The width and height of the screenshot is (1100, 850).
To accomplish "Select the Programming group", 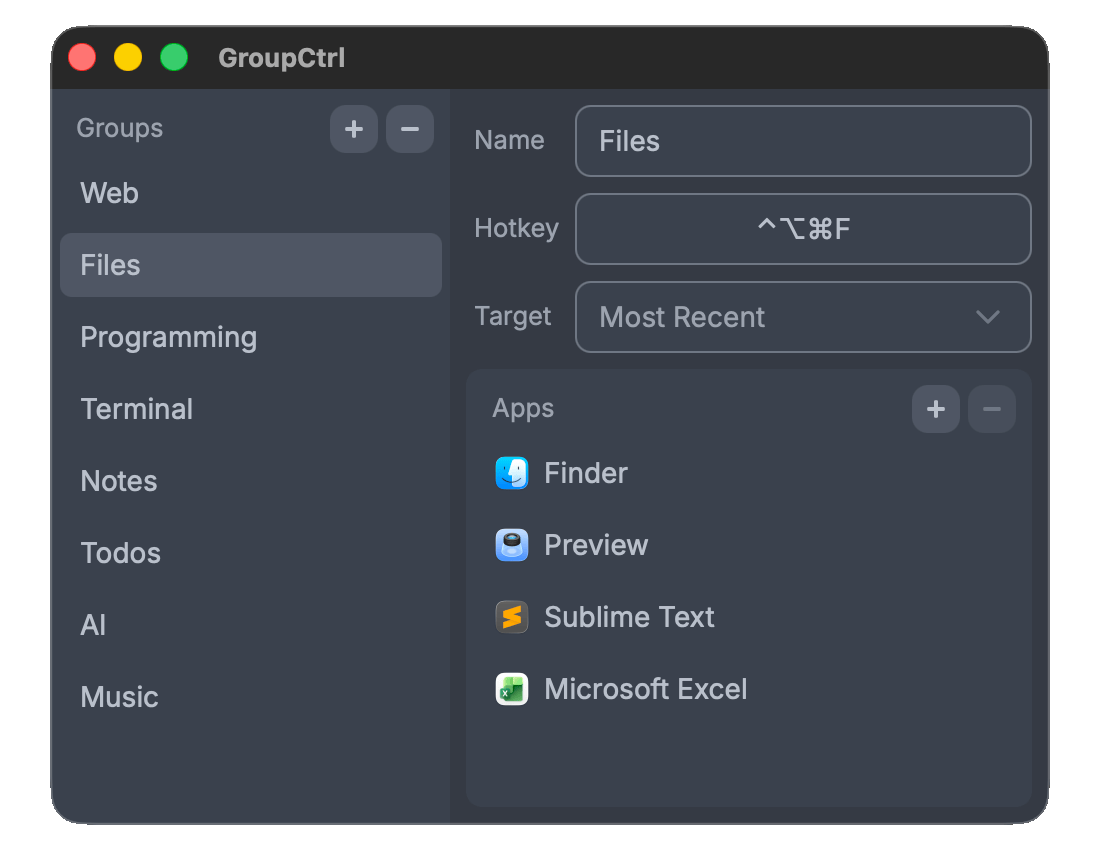I will [168, 337].
